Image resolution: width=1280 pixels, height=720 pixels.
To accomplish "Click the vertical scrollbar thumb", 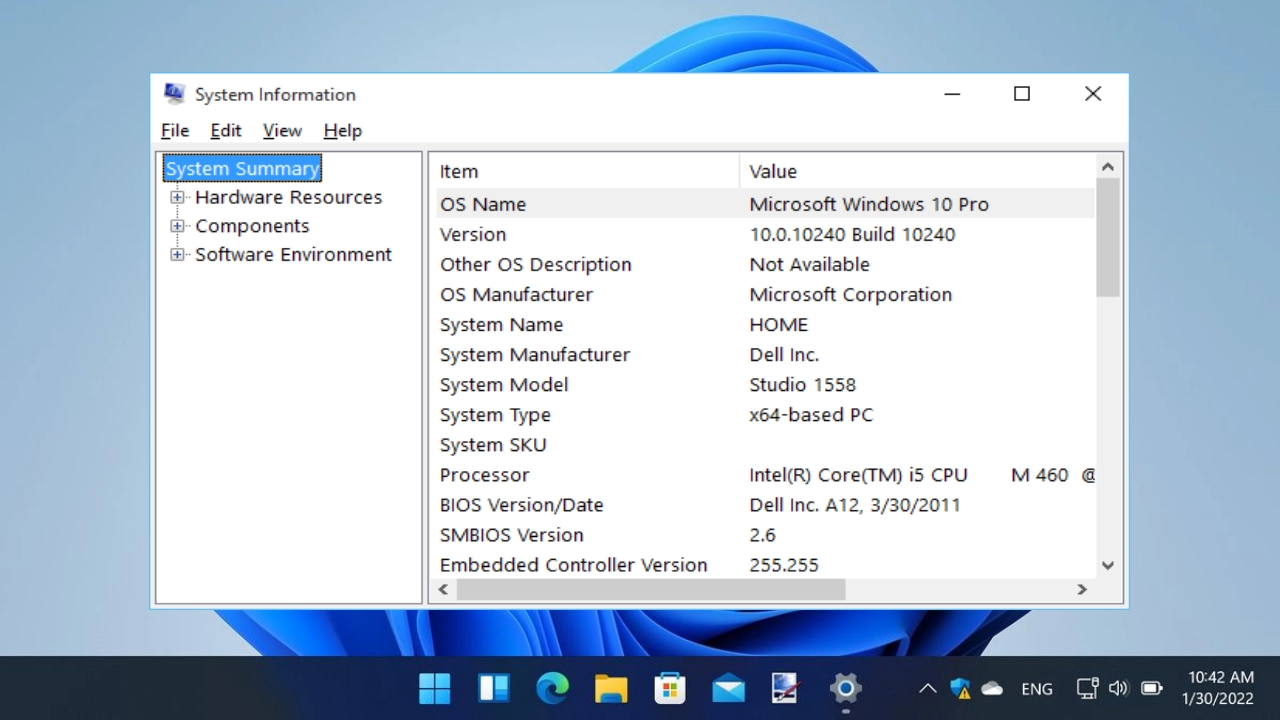I will (1108, 237).
